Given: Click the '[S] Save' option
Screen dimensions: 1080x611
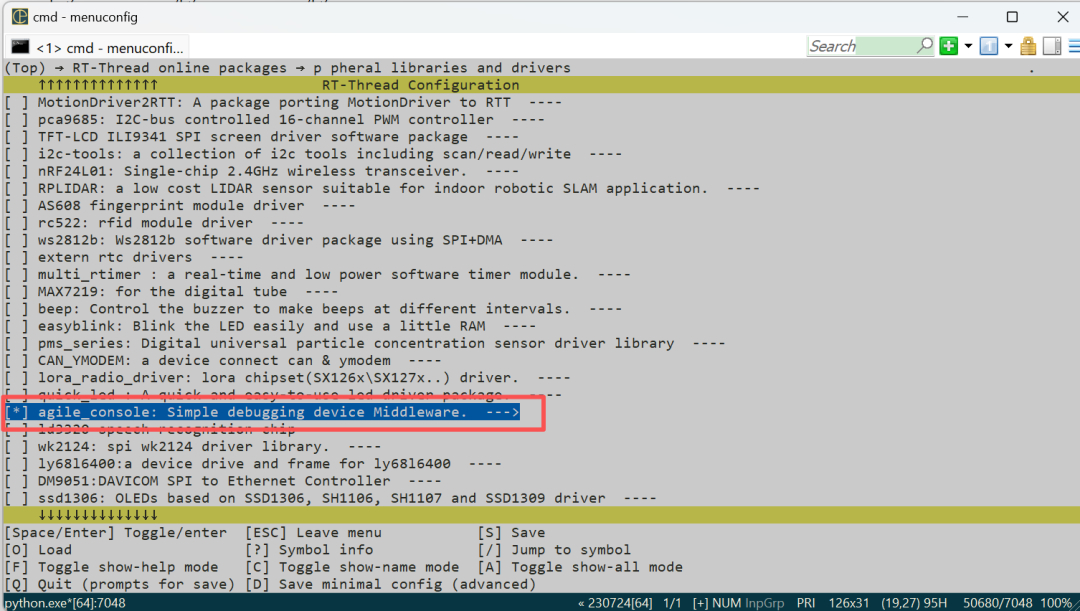Looking at the screenshot, I should click(x=511, y=533).
